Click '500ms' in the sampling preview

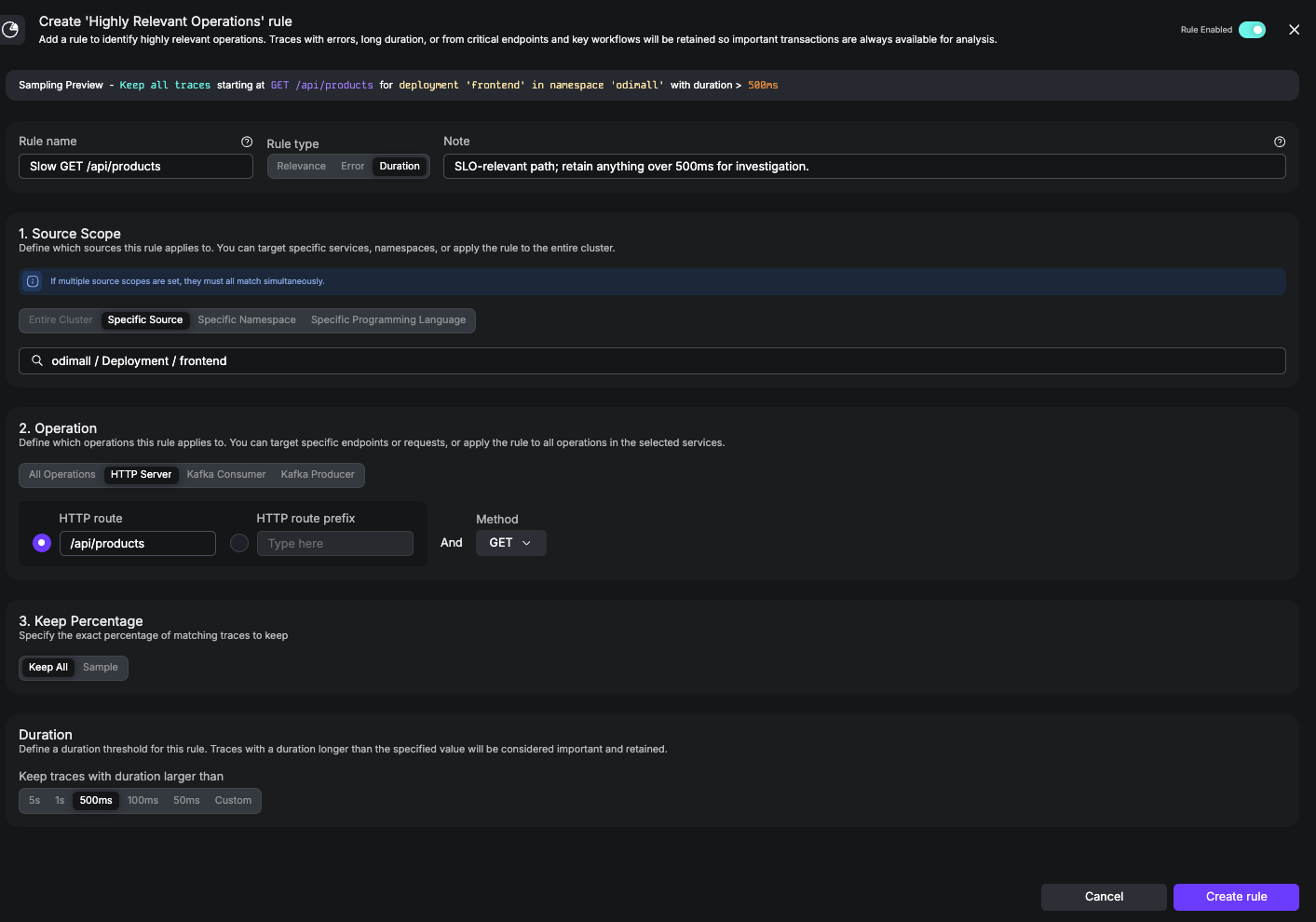pyautogui.click(x=763, y=86)
